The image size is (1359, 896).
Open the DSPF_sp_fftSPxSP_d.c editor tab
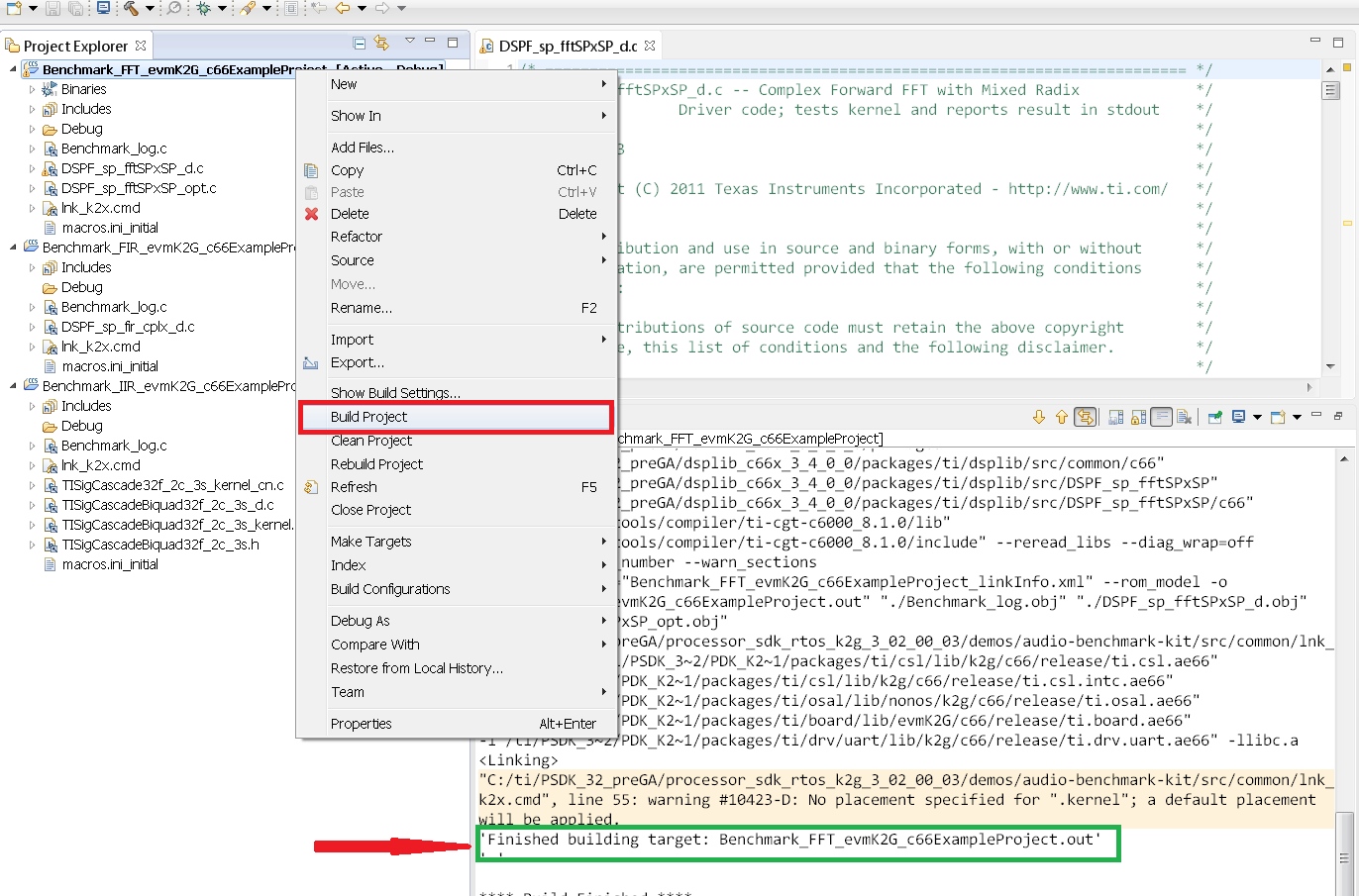click(568, 46)
